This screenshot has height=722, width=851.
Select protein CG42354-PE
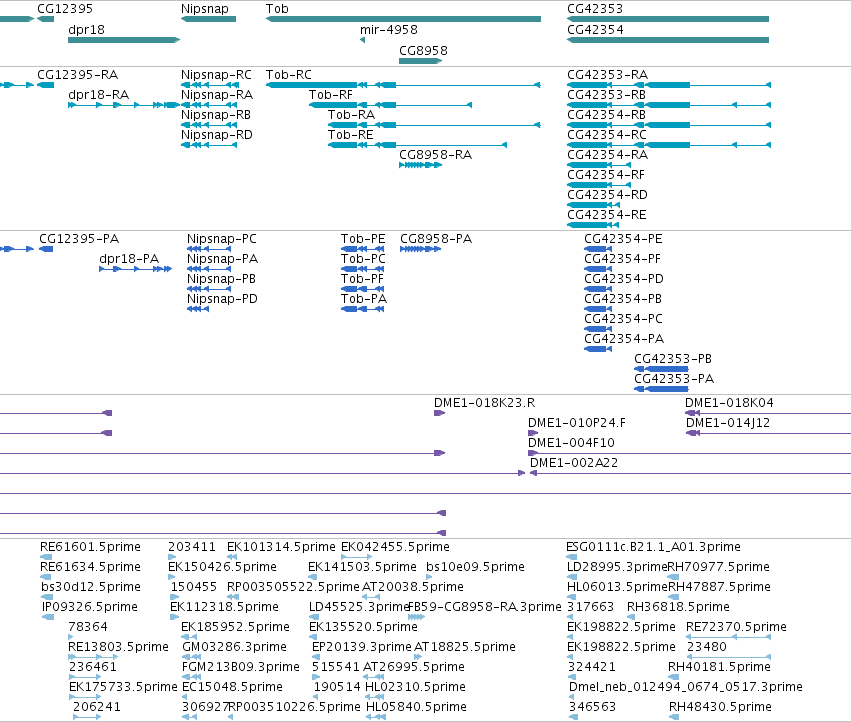pyautogui.click(x=598, y=249)
